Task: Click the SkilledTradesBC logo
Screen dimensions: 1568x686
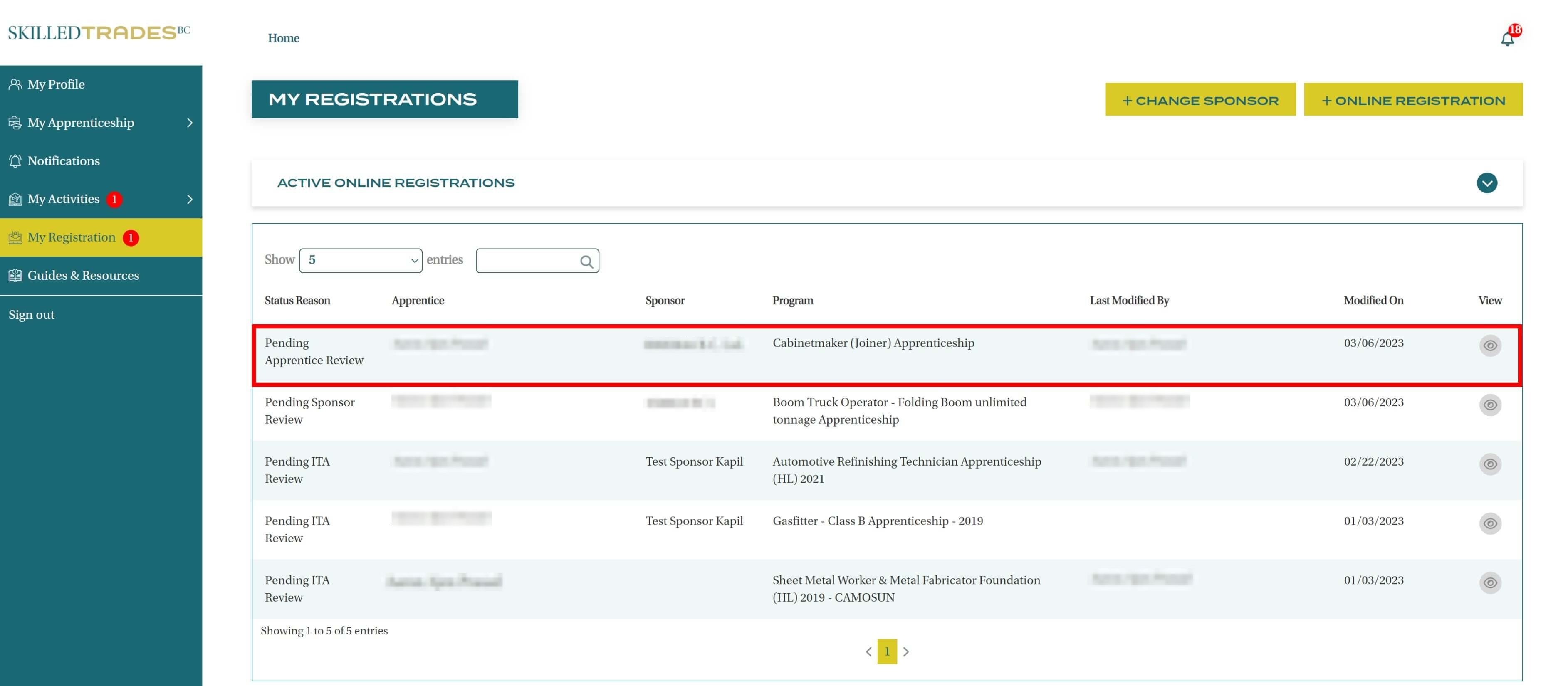Action: tap(99, 32)
